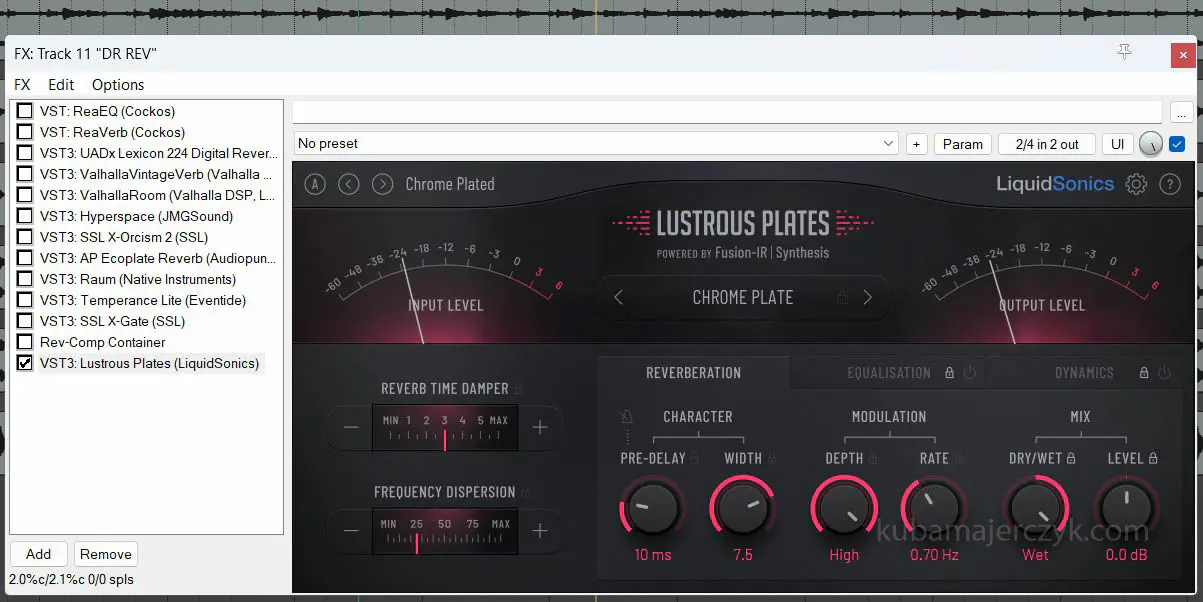
Task: Switch to the Reverberation tab
Action: coord(693,373)
